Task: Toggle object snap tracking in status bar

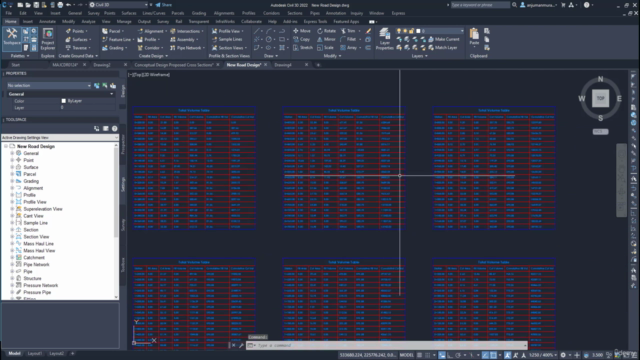Action: [x=485, y=355]
